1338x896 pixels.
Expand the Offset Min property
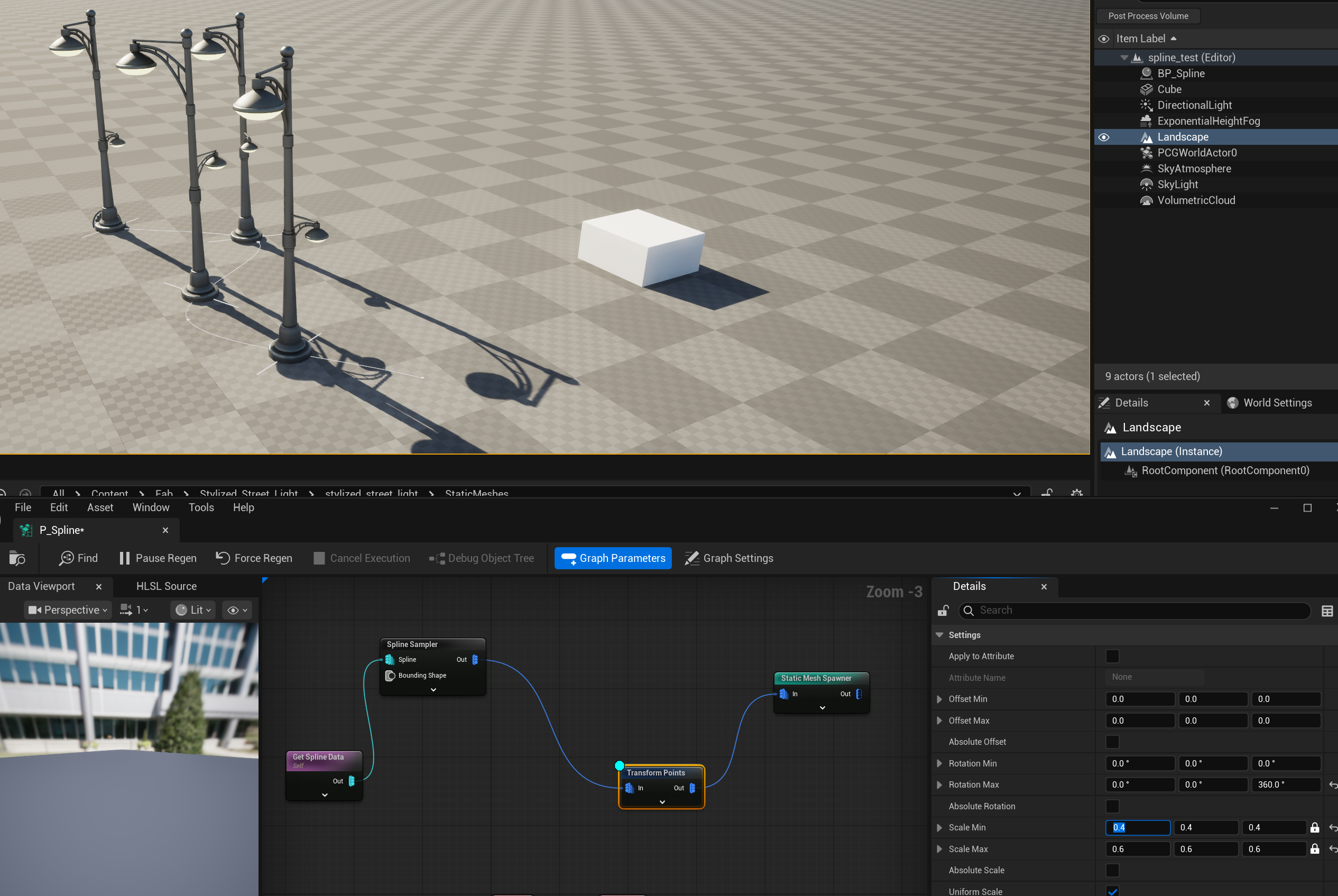[x=939, y=699]
